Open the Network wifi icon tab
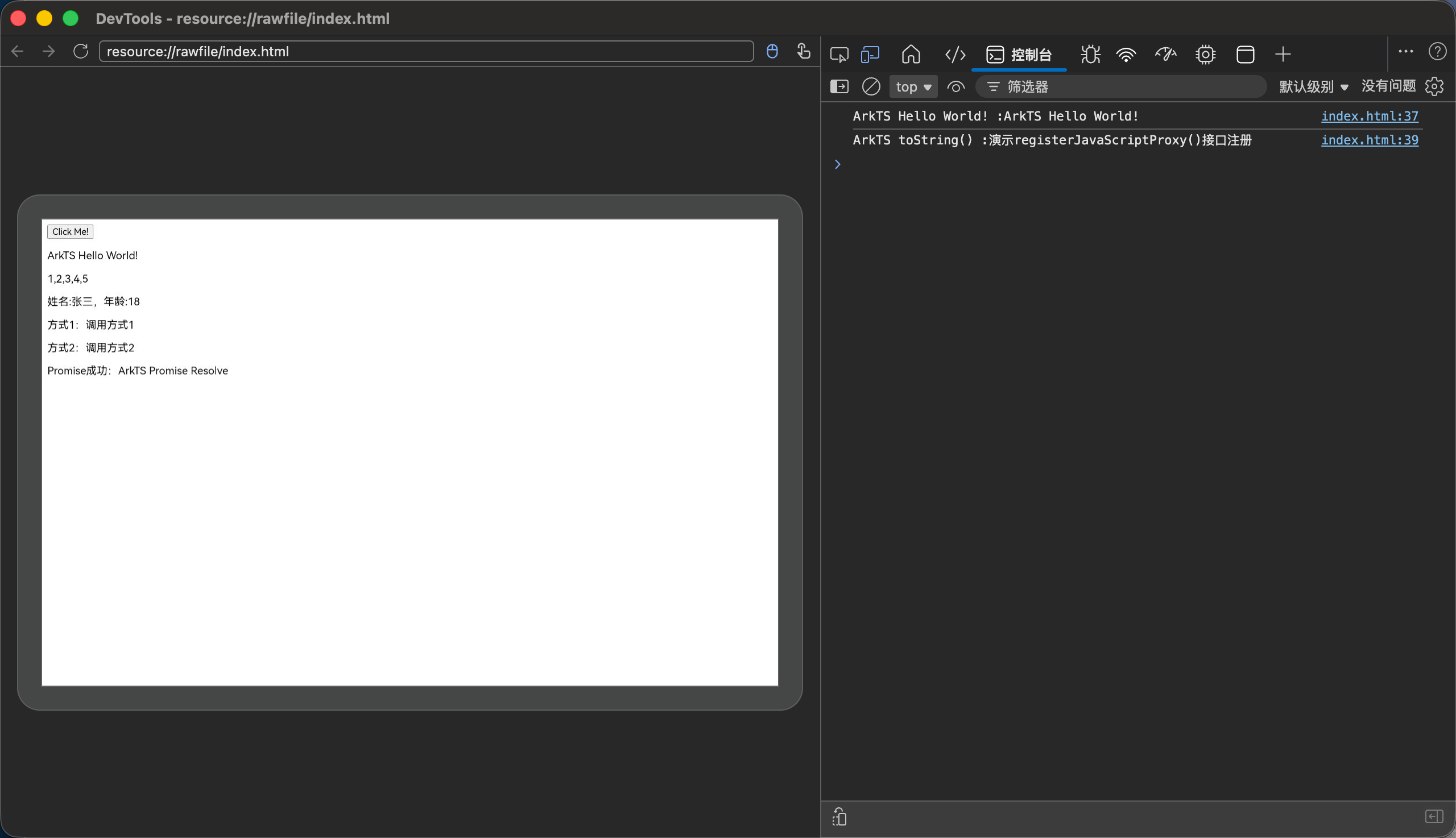The width and height of the screenshot is (1456, 838). tap(1126, 55)
